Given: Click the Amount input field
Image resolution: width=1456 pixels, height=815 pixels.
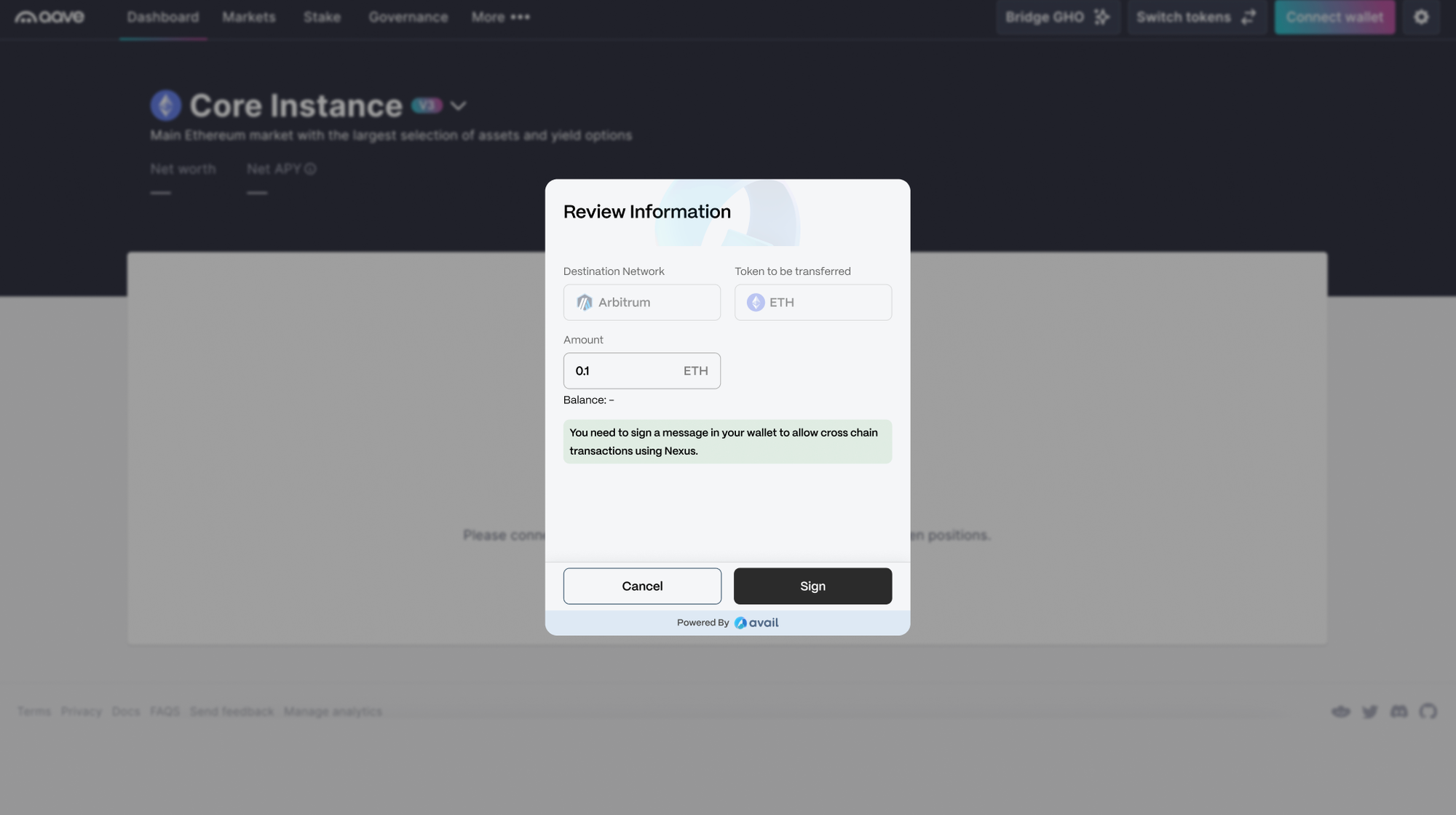Looking at the screenshot, I should 622,371.
